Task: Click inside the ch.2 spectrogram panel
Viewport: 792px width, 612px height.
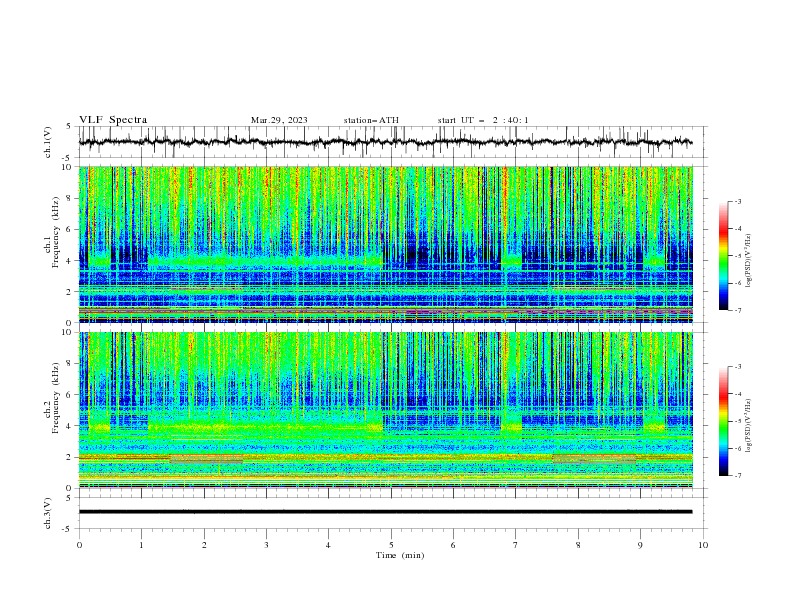Action: click(x=385, y=410)
